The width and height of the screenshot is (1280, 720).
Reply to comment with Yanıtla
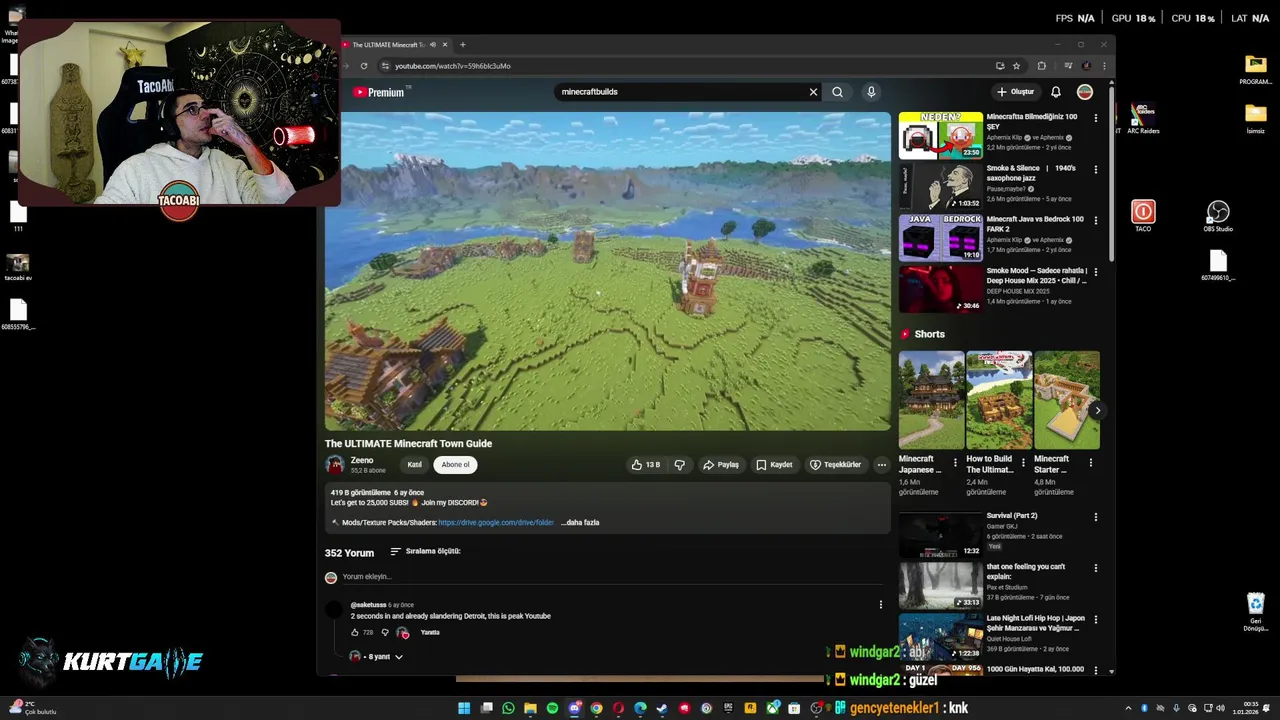pos(430,633)
